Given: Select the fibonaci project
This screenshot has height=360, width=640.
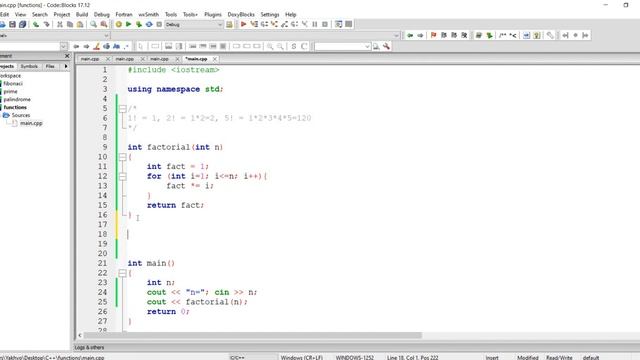Looking at the screenshot, I should (13, 84).
